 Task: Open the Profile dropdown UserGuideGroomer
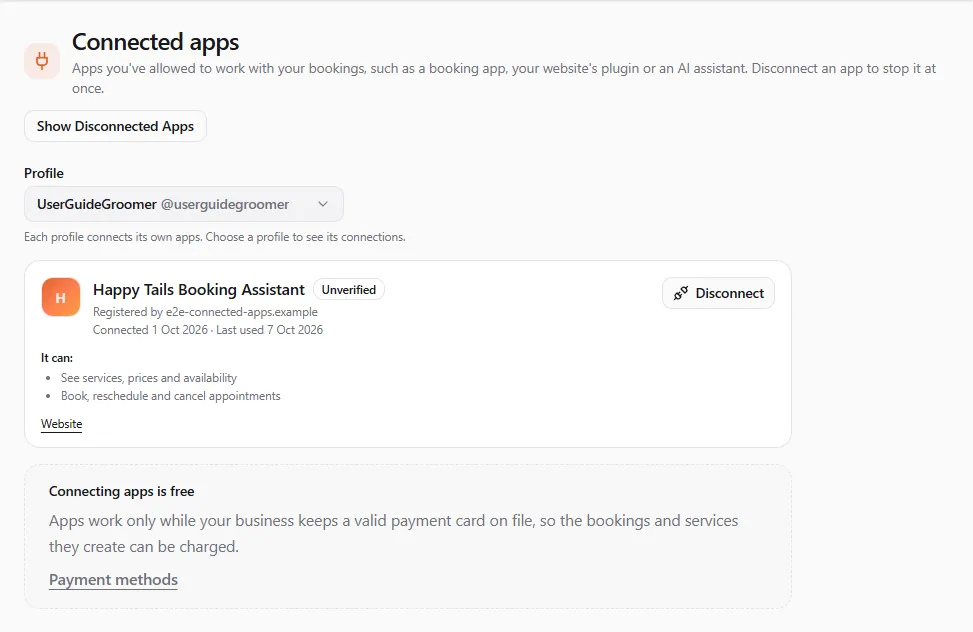[184, 204]
